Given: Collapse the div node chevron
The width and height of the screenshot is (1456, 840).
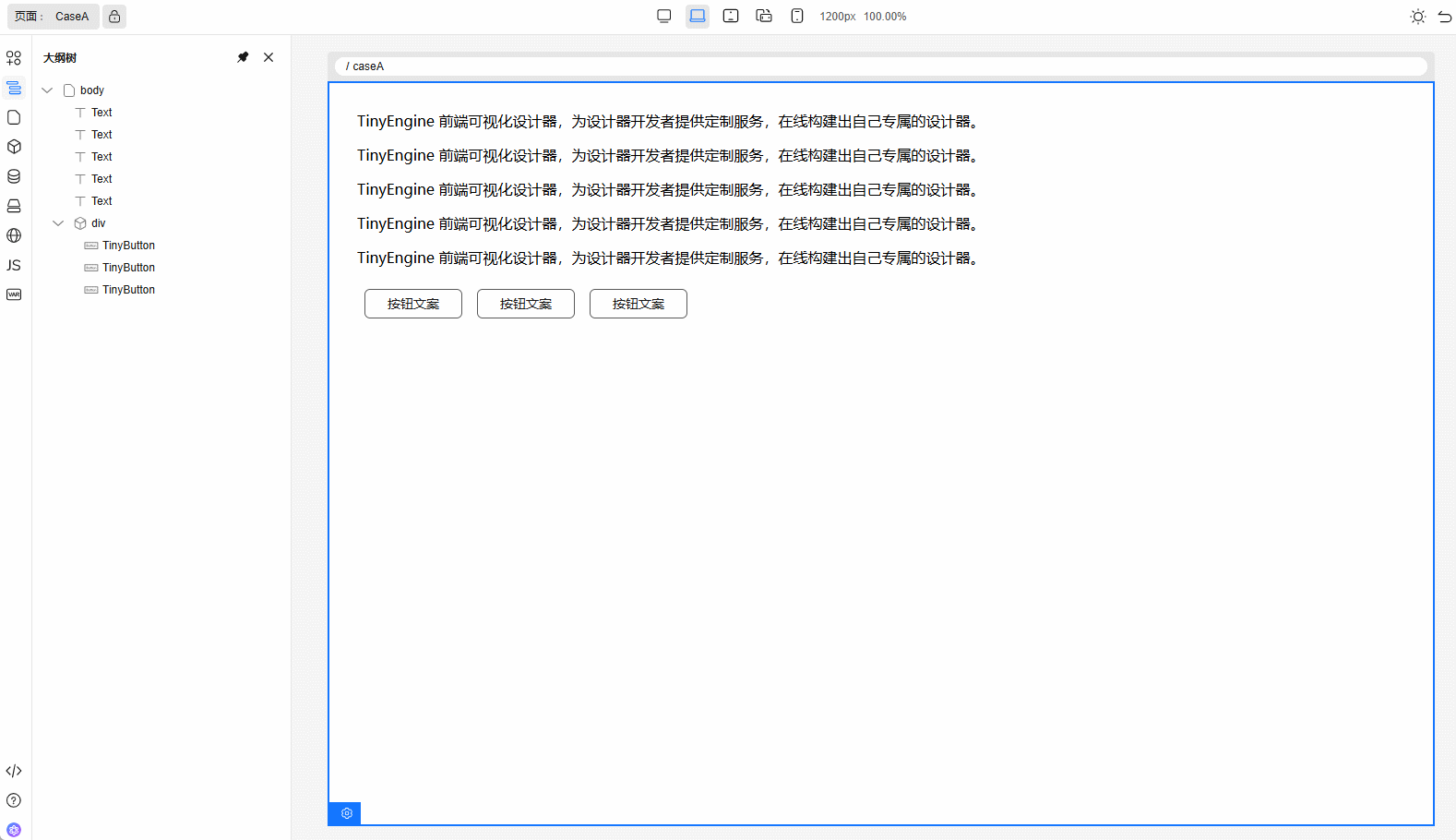Looking at the screenshot, I should (x=58, y=223).
